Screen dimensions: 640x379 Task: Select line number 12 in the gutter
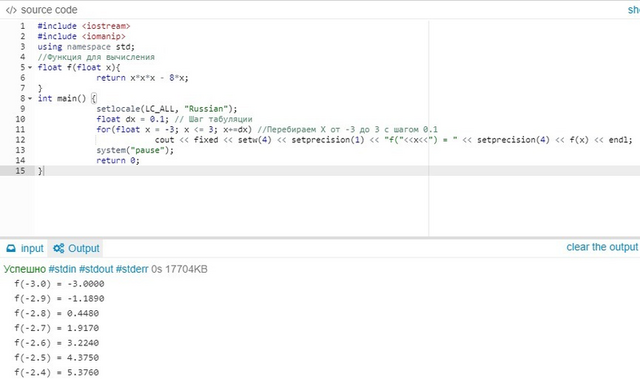coord(20,140)
